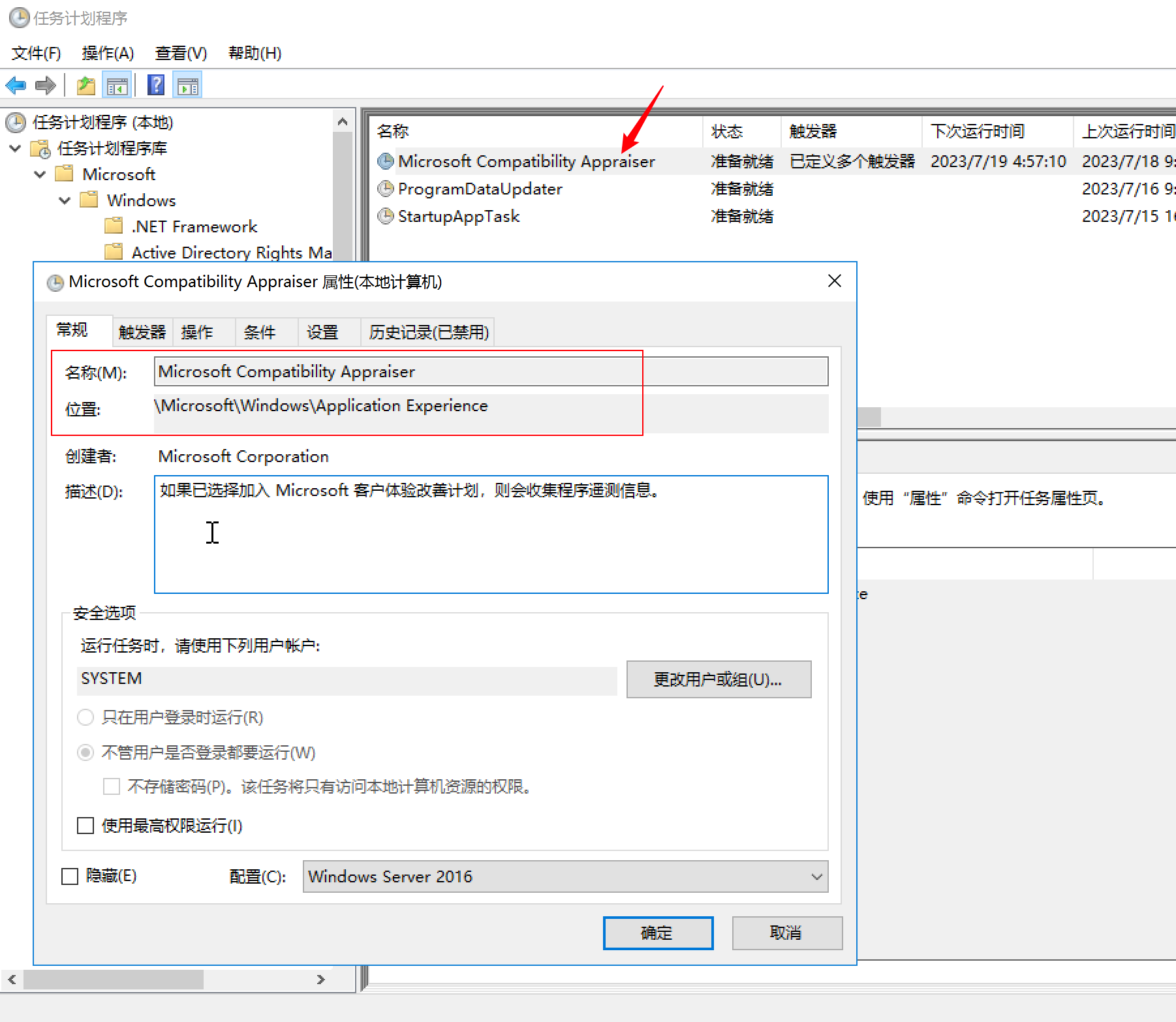Screen dimensions: 1176x1022
Task: Select the 只在用户登录时运行 radio button
Action: tap(85, 717)
